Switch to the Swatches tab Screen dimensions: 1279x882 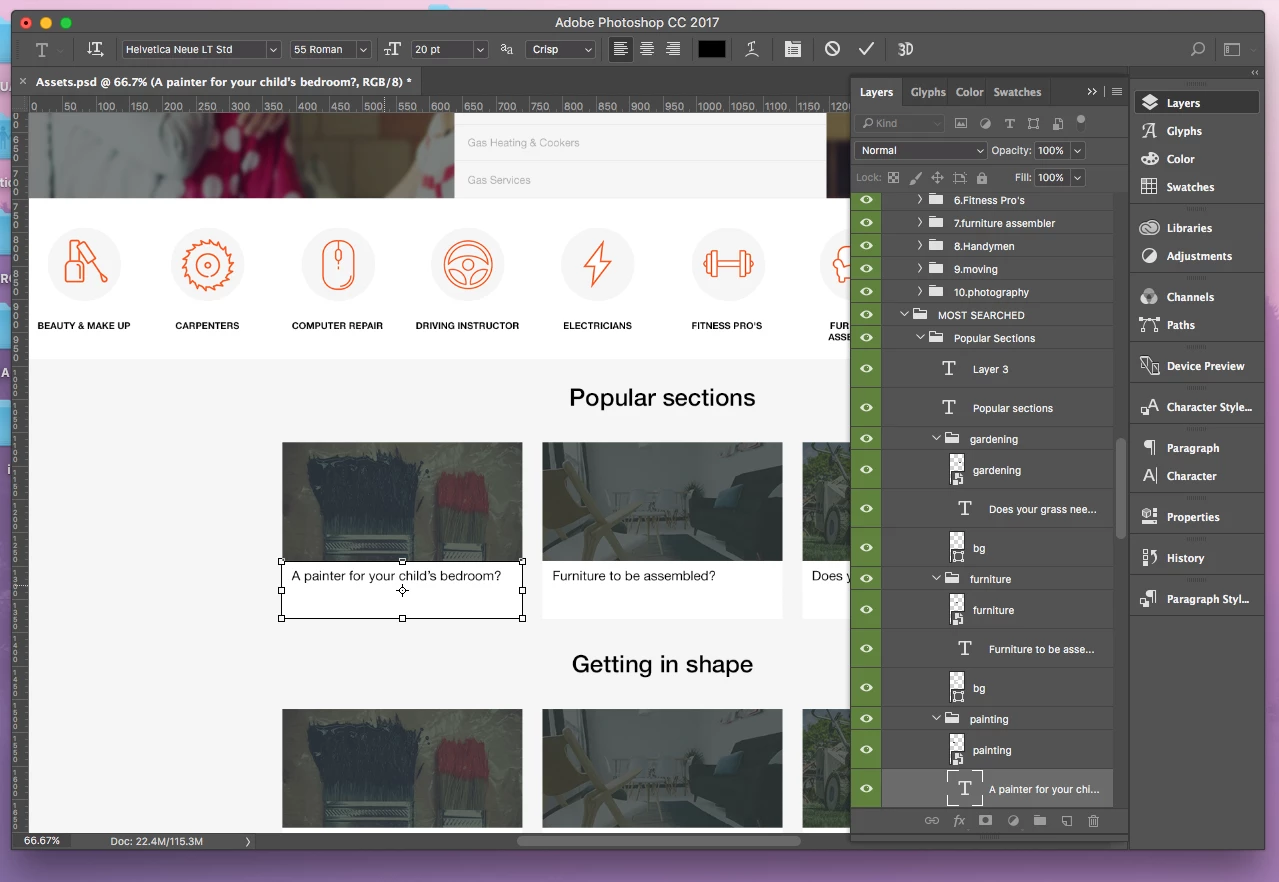1017,92
